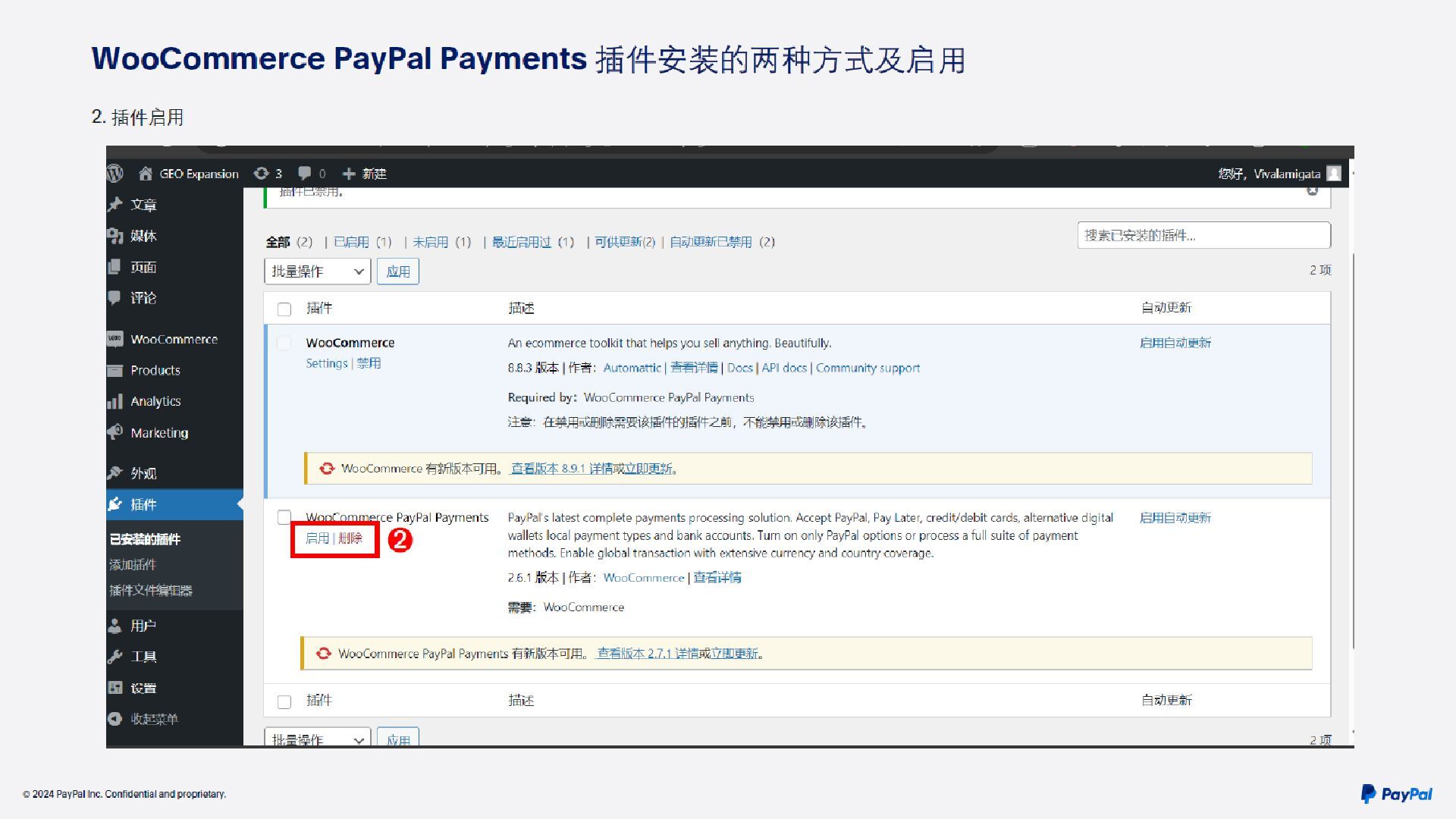The height and width of the screenshot is (819, 1456).
Task: Click the update icon in WooCommerce update notice
Action: (x=327, y=469)
